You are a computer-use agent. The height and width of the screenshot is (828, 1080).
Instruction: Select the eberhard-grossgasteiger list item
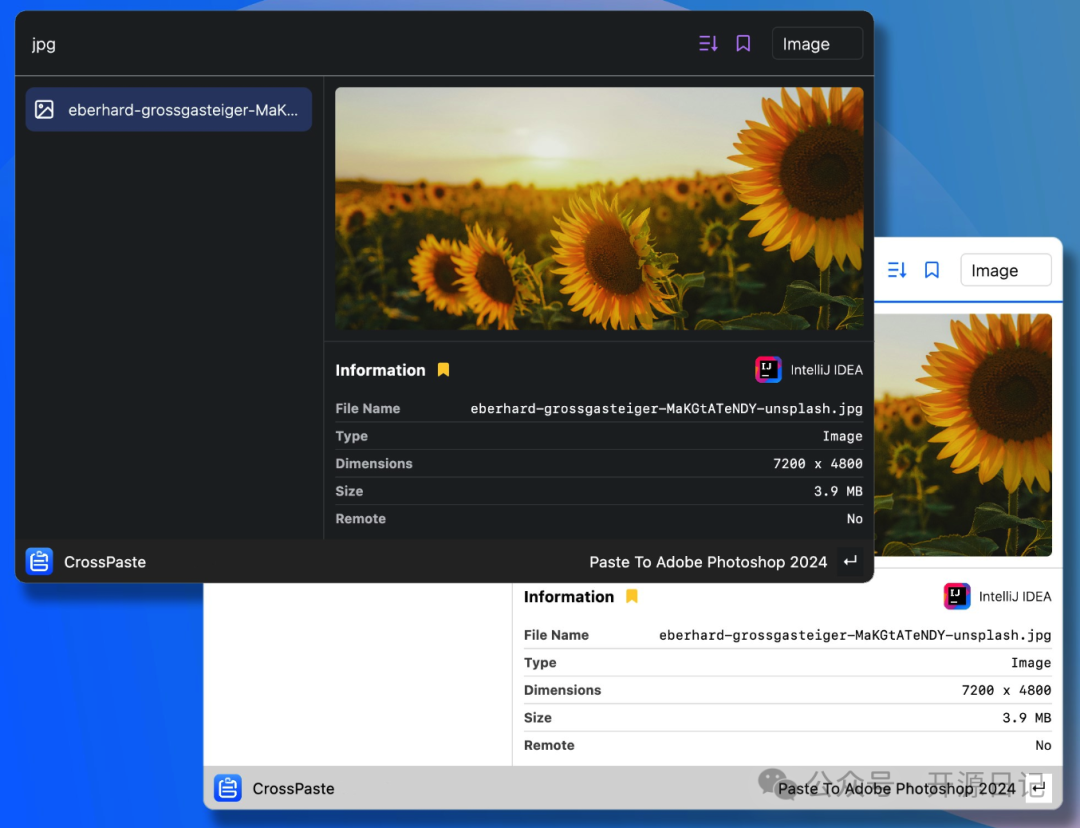169,110
